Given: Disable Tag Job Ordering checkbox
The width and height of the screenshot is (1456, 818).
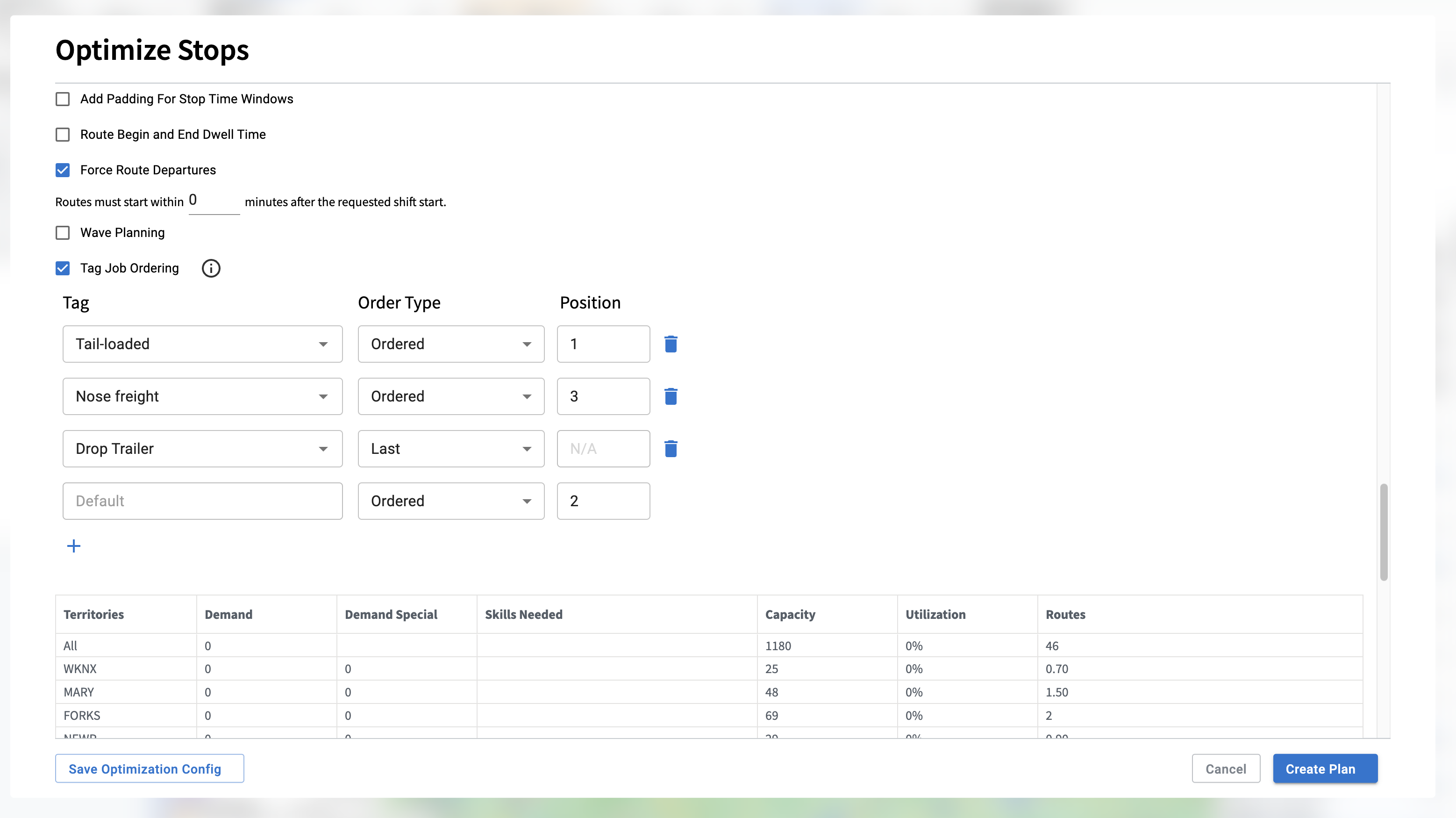Looking at the screenshot, I should tap(63, 268).
